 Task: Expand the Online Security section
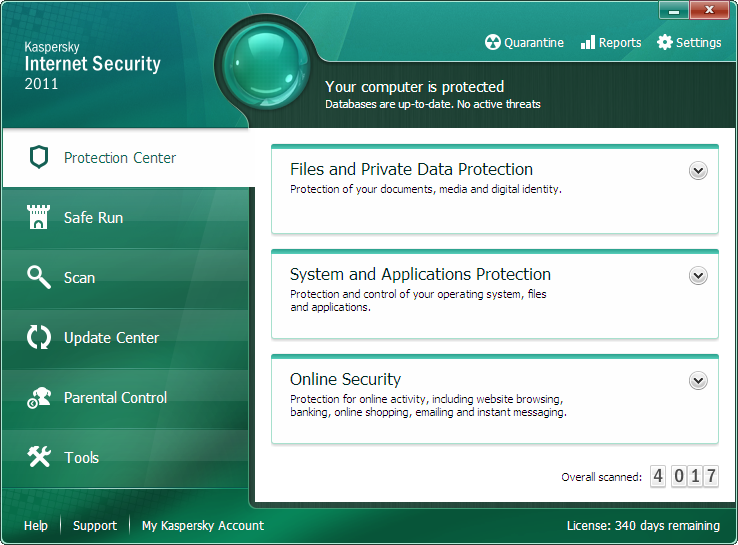click(698, 381)
